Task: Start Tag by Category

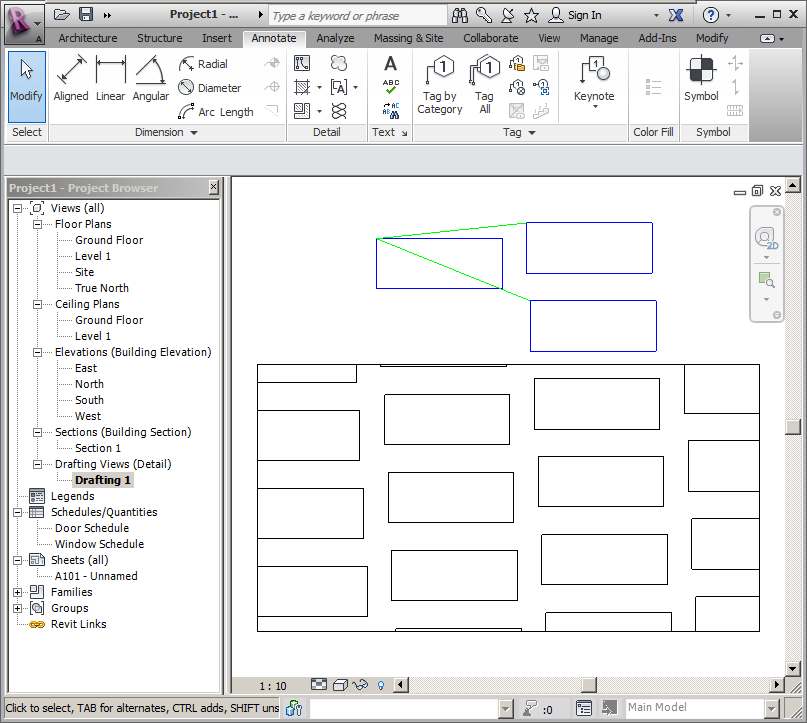Action: coord(440,85)
